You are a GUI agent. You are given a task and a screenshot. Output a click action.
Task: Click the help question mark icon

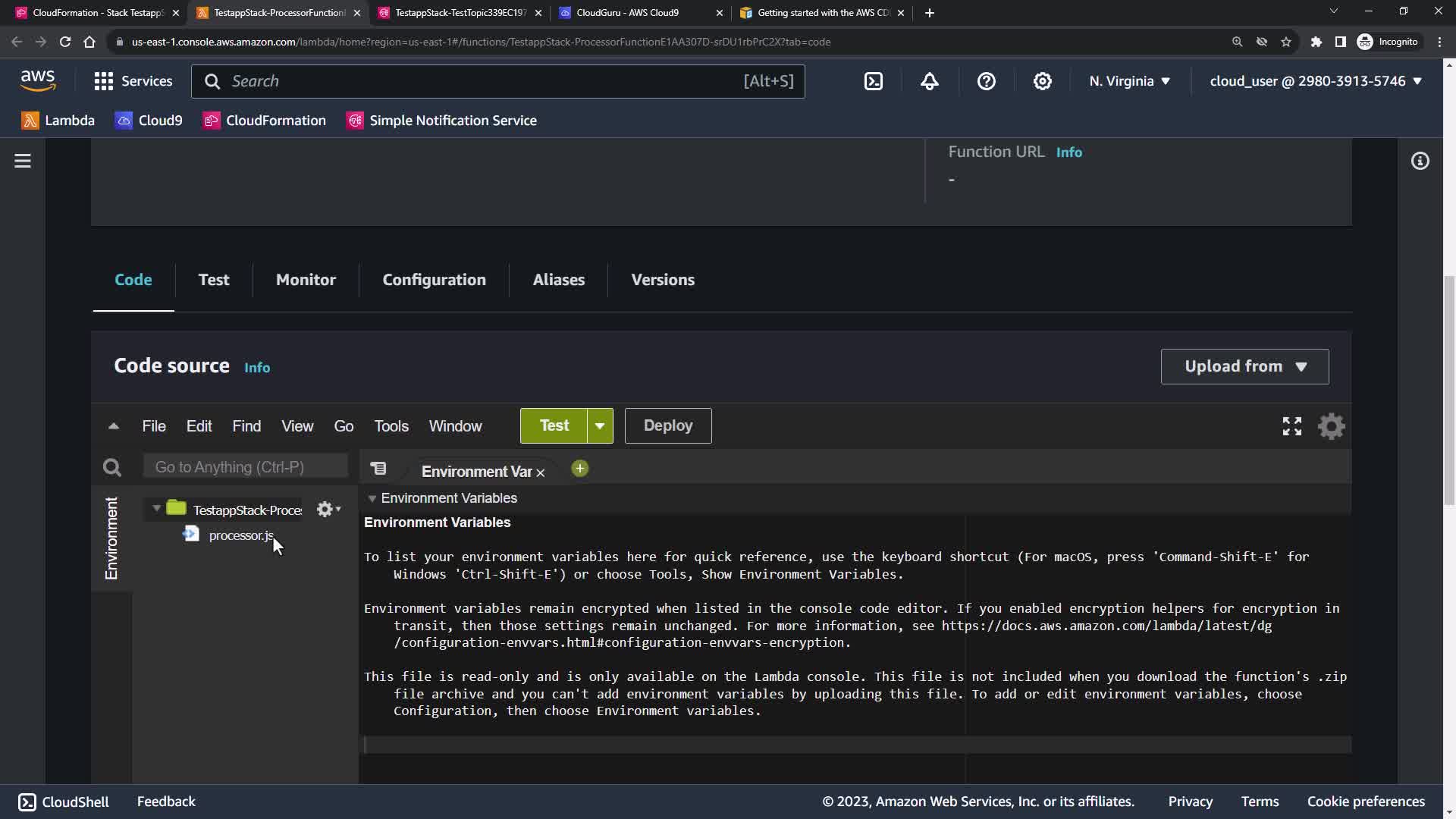point(986,81)
